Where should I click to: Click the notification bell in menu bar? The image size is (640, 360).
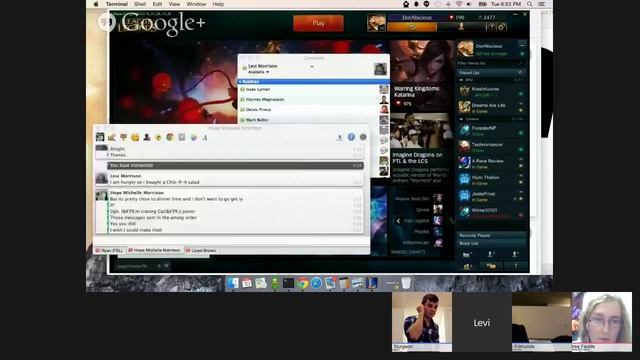coord(416,4)
